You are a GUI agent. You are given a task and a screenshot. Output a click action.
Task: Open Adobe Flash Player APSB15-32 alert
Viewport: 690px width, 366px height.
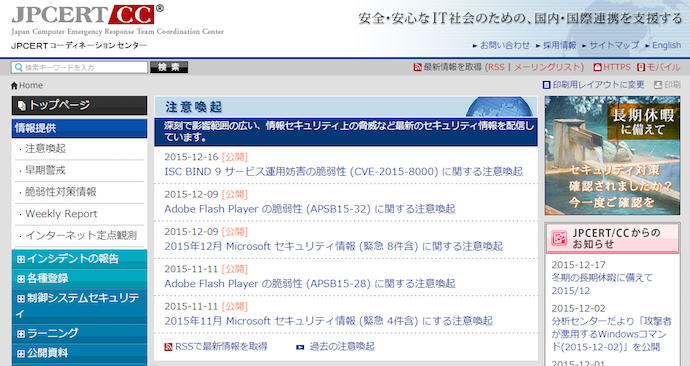tap(310, 209)
